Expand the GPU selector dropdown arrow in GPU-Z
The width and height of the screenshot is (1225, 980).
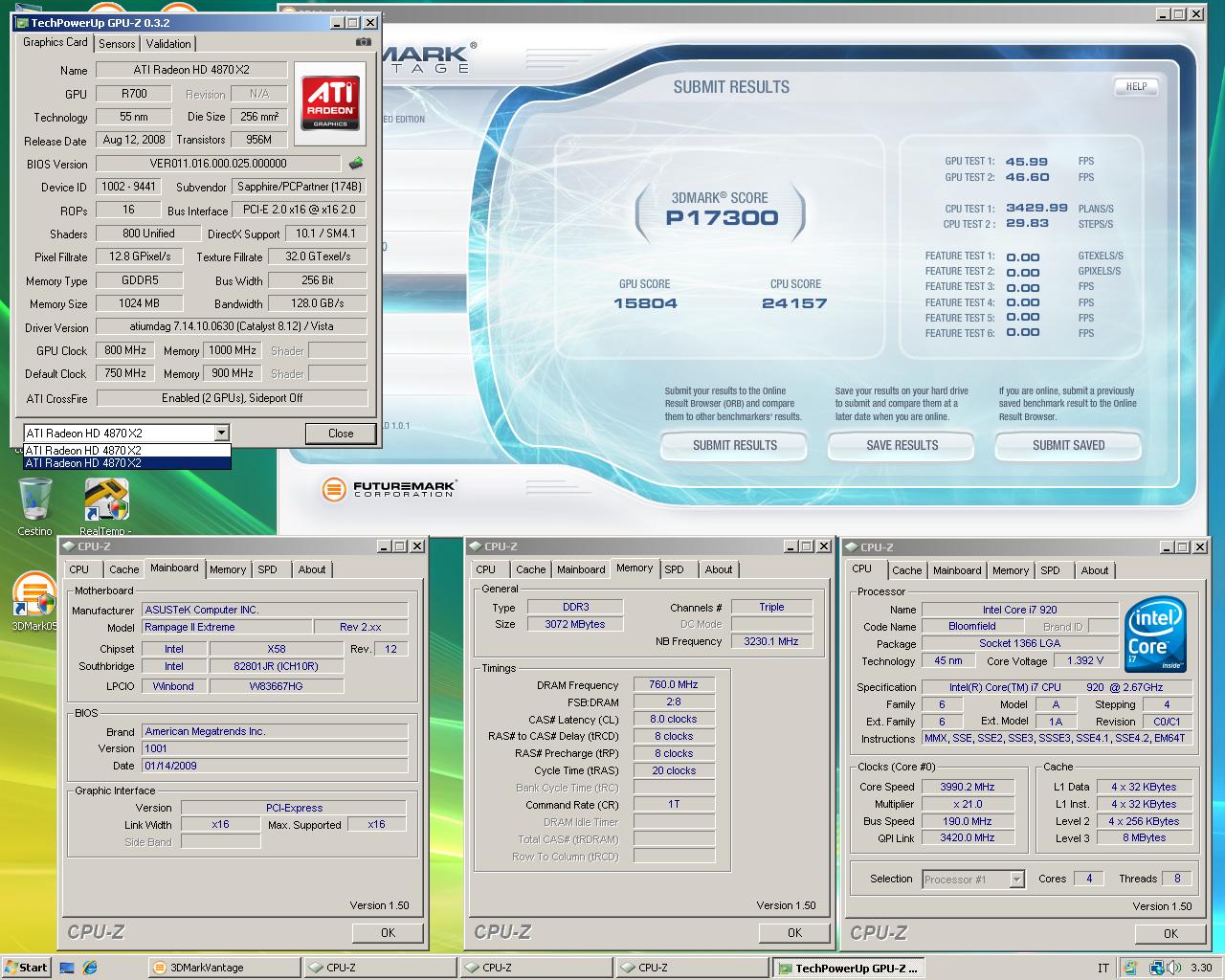pos(221,434)
